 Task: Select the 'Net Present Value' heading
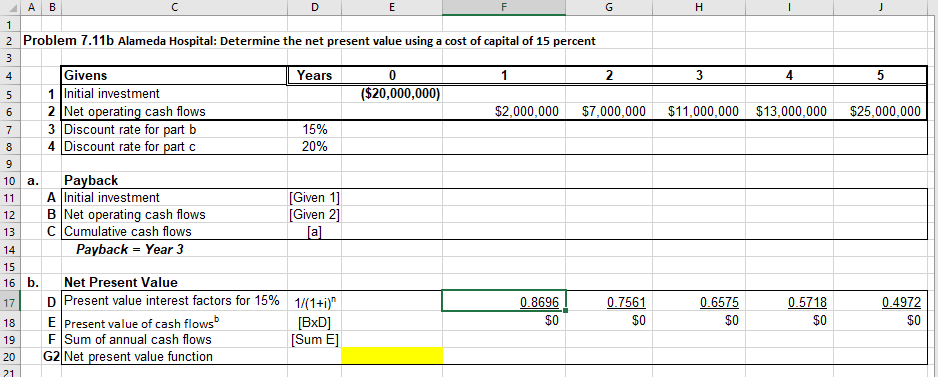pyautogui.click(x=121, y=282)
